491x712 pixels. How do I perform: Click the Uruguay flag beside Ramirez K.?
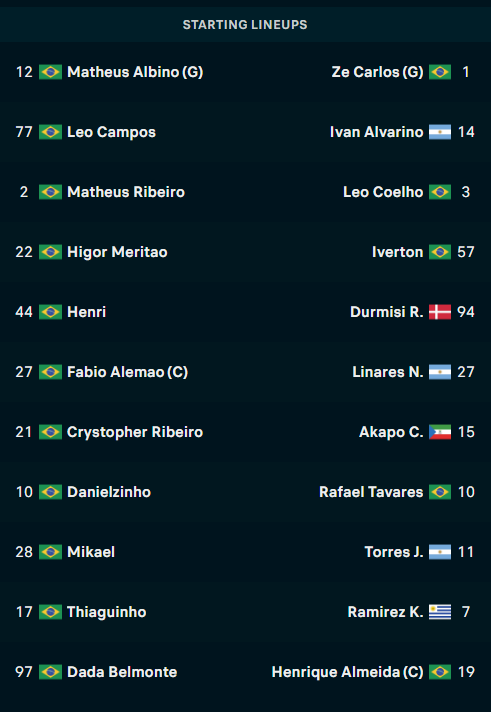(440, 612)
